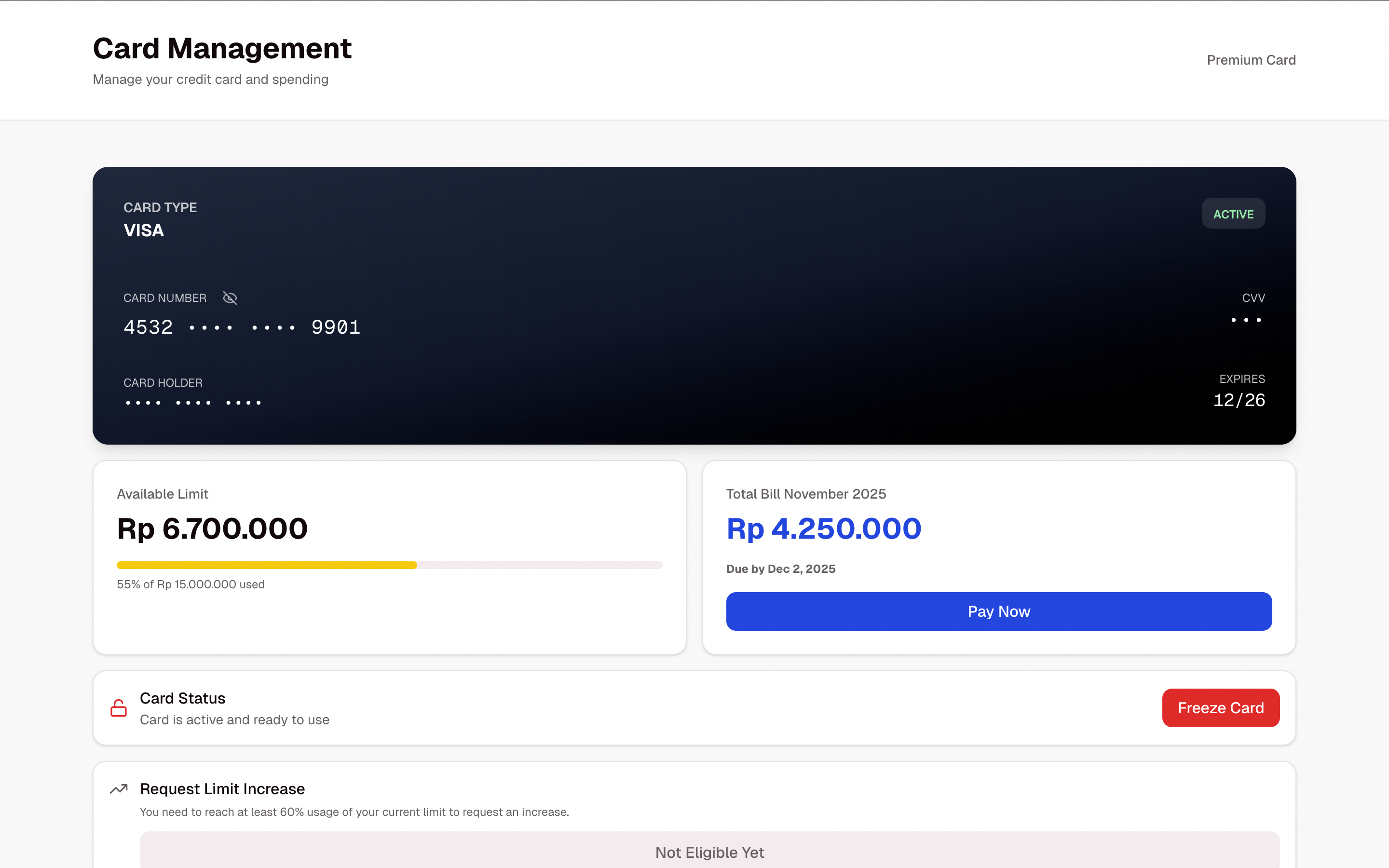The image size is (1389, 868).
Task: Click the 12/26 expiry date
Action: coord(1239,400)
